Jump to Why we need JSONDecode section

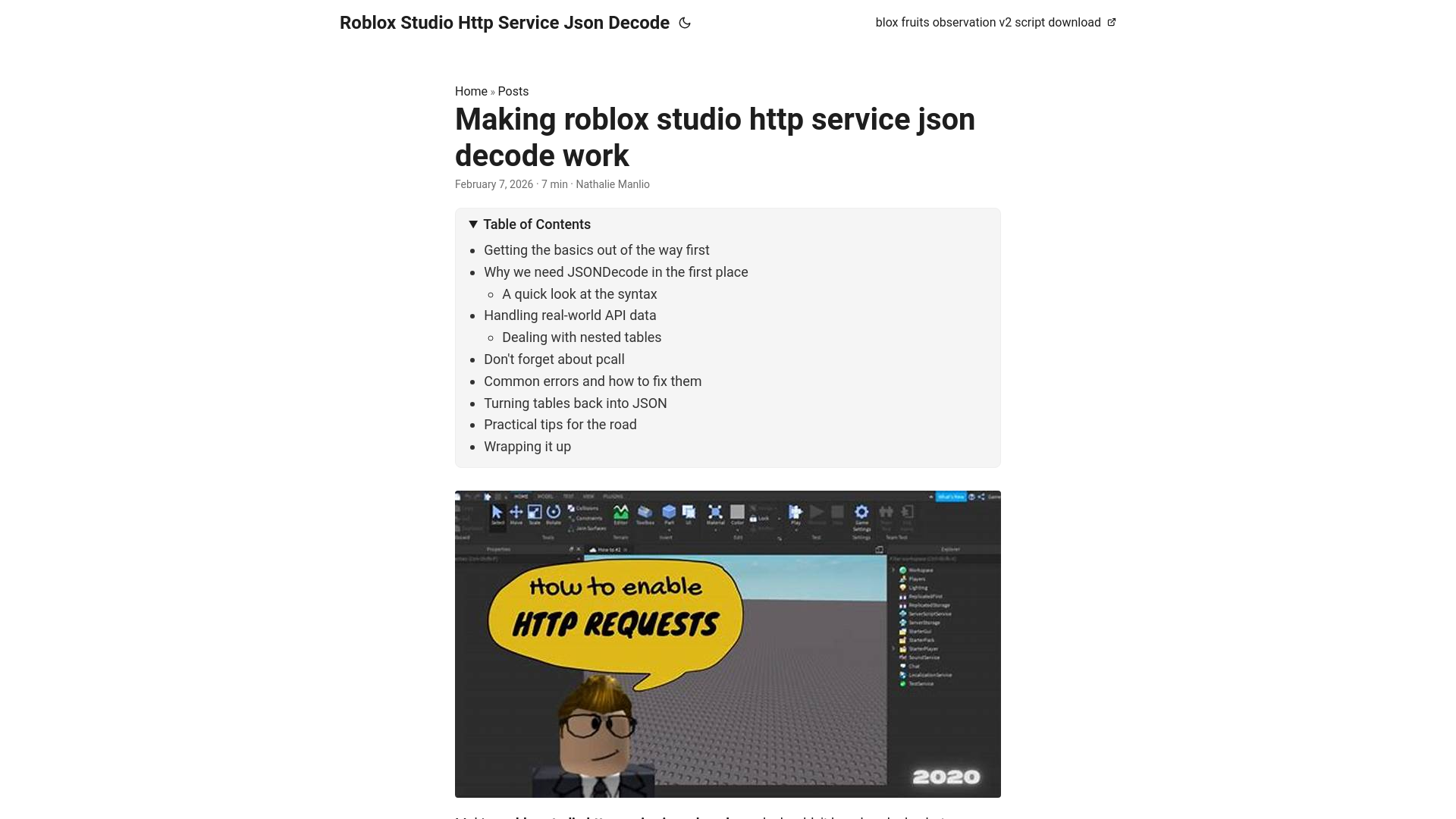pos(616,272)
